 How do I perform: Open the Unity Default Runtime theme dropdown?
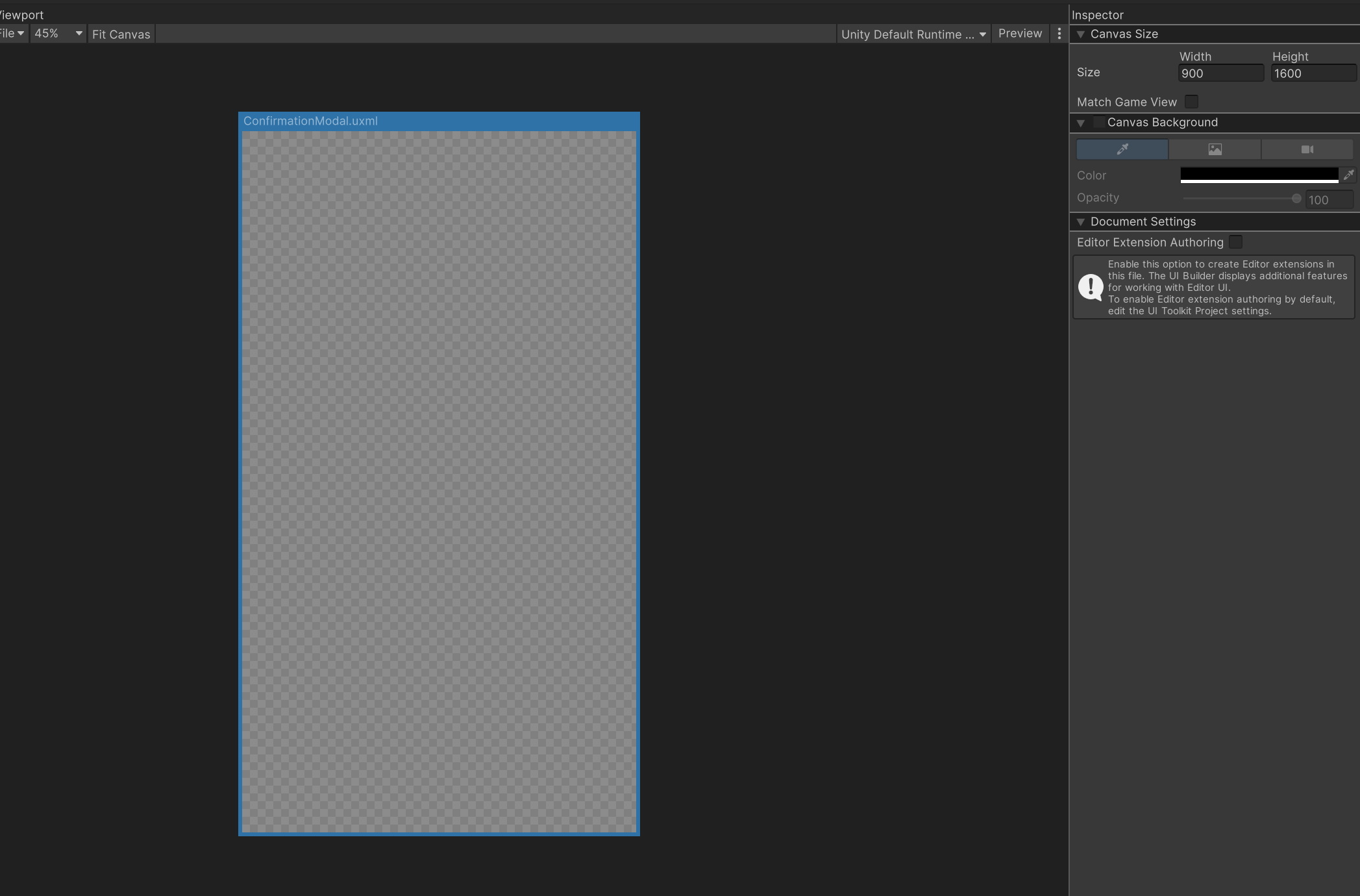click(913, 34)
